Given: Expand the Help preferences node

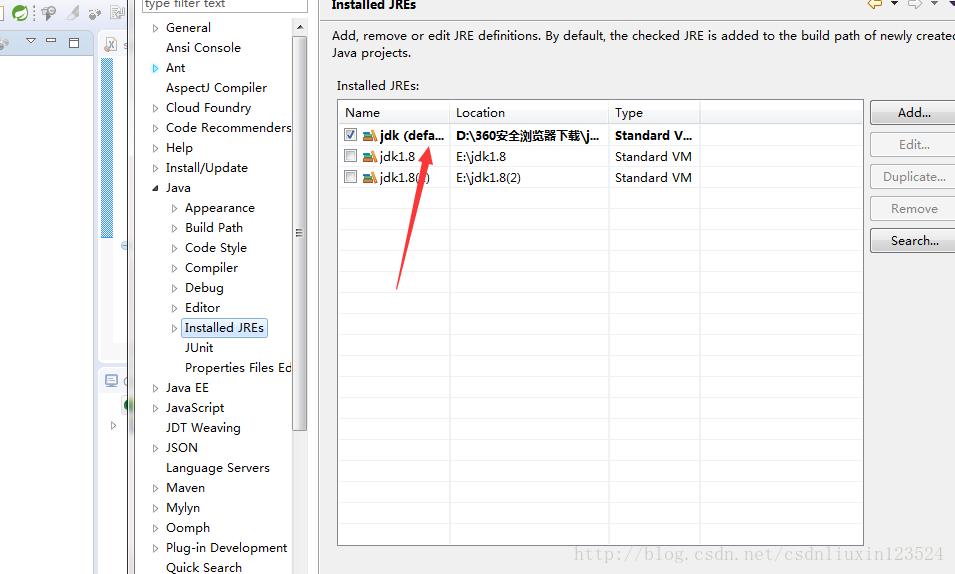Looking at the screenshot, I should point(155,149).
